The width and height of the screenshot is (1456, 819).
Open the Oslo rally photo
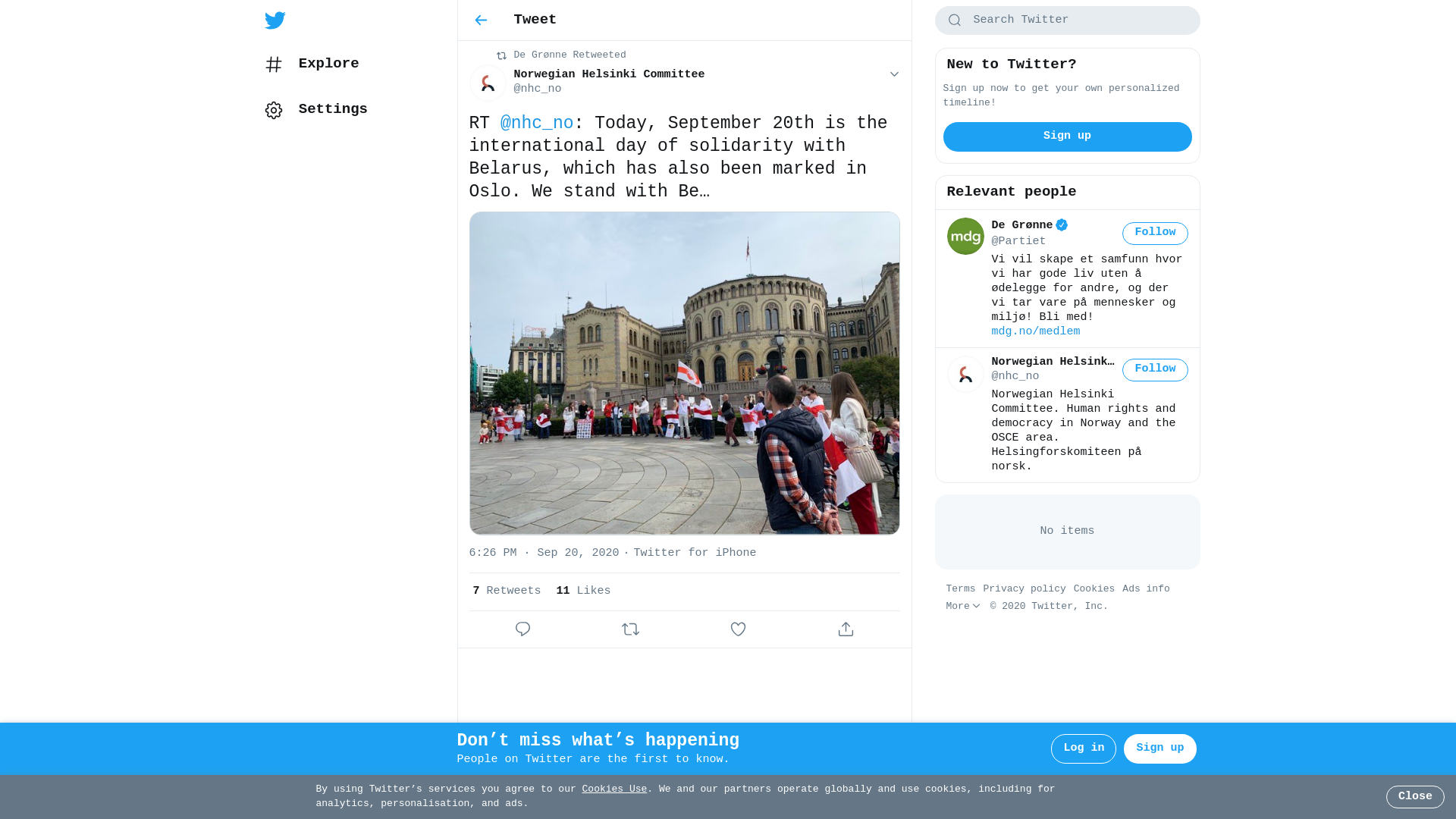pyautogui.click(x=684, y=373)
